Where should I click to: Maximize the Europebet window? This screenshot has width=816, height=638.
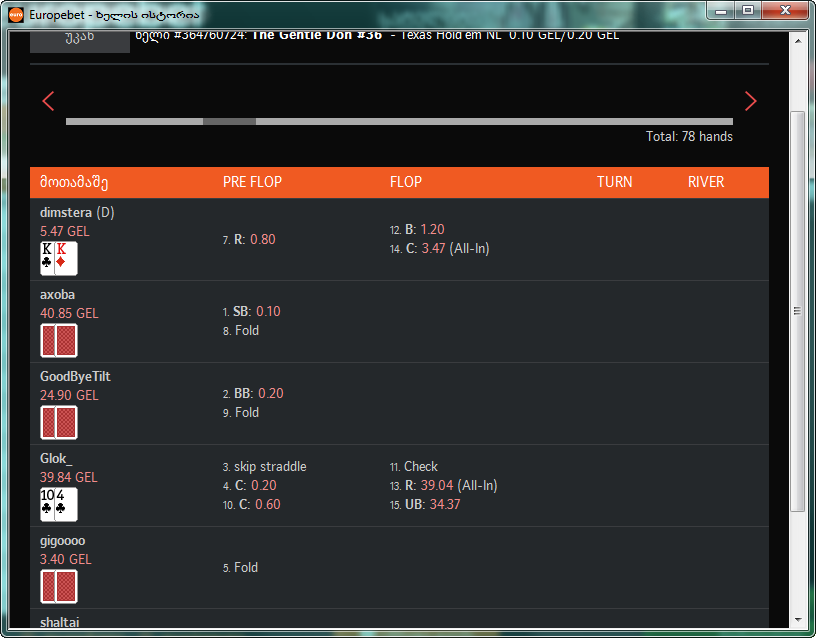748,11
